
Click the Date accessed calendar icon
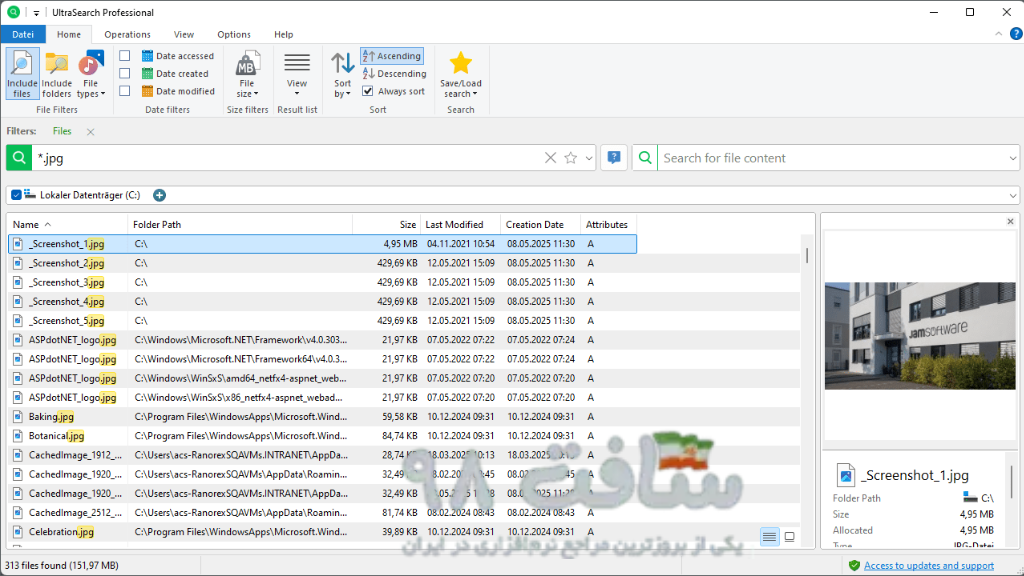(148, 56)
